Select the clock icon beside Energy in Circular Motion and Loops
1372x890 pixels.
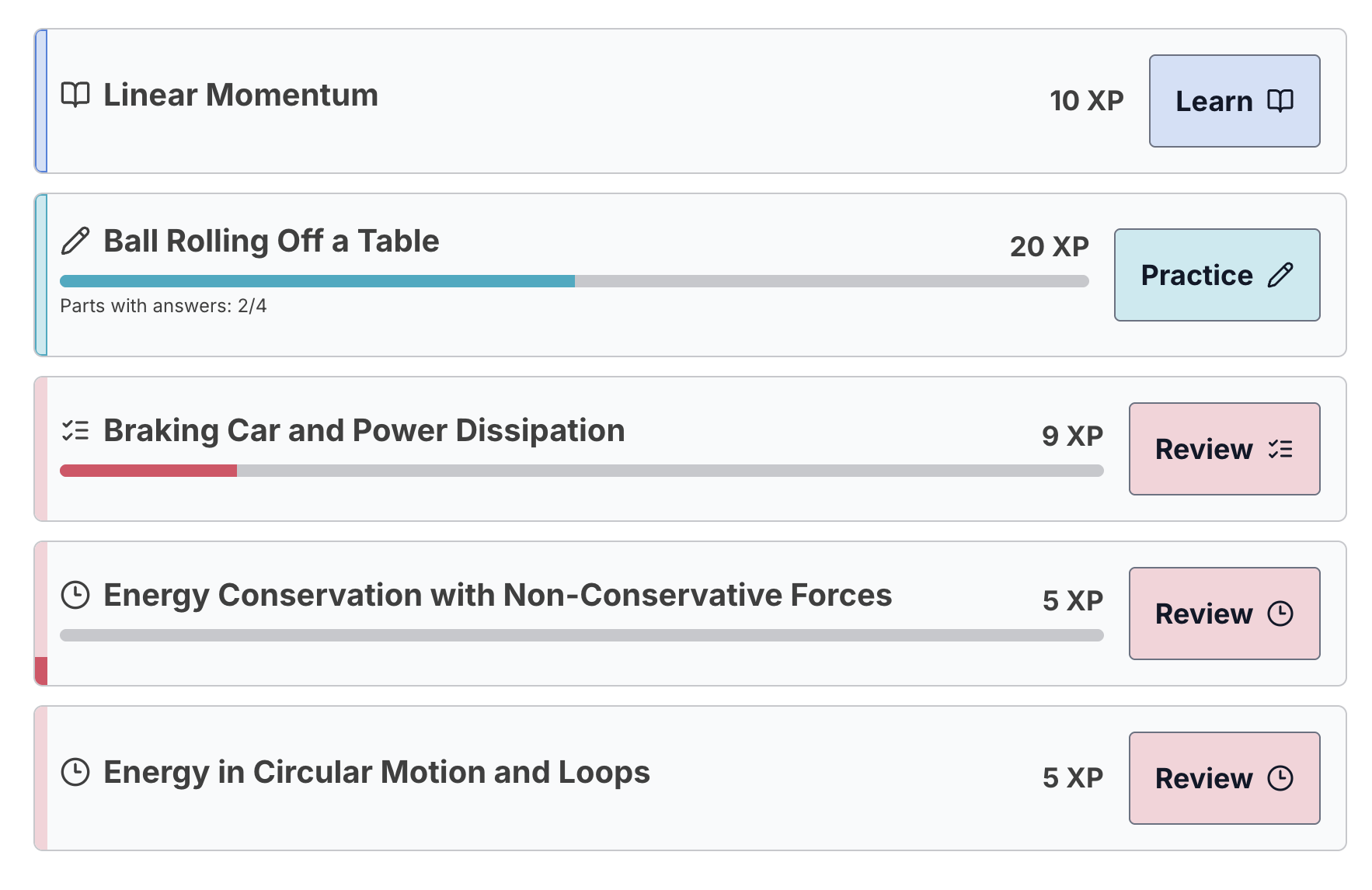coord(75,772)
